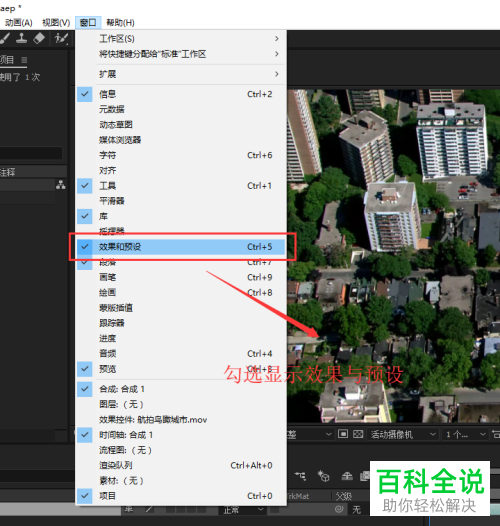Open the Project panel menu icon
The width and height of the screenshot is (500, 526).
pyautogui.click(x=24, y=60)
